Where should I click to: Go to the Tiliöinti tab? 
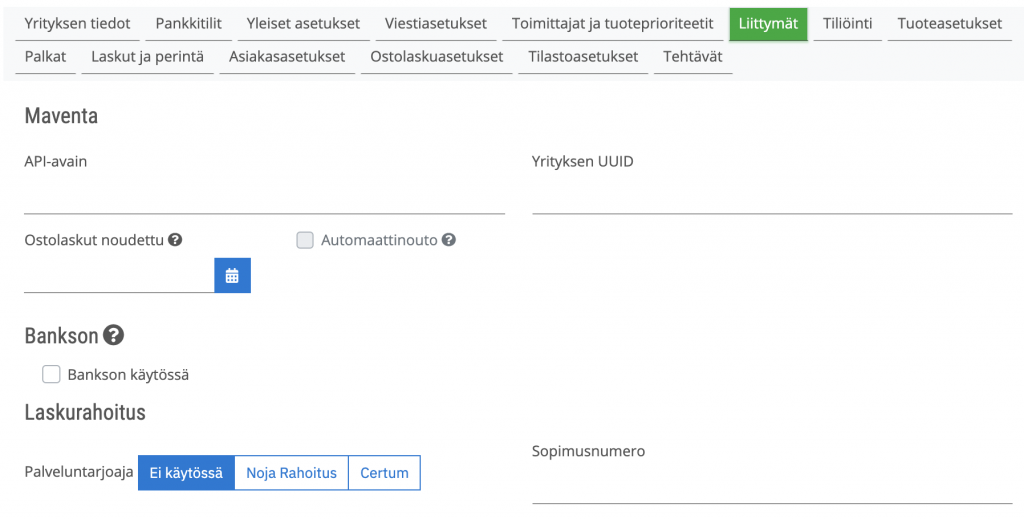848,24
